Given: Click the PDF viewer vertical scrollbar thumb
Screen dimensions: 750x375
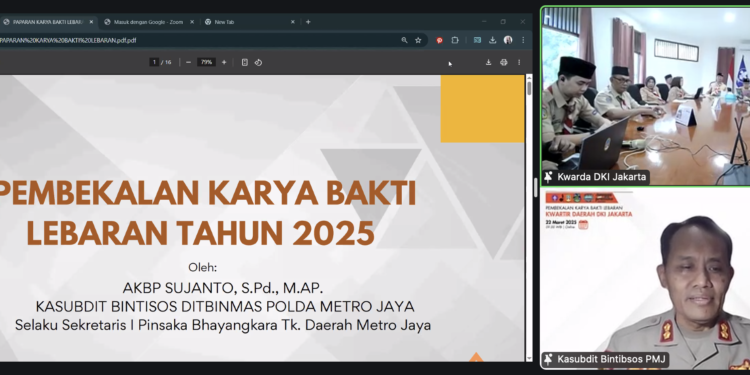Looking at the screenshot, I should coord(529,88).
